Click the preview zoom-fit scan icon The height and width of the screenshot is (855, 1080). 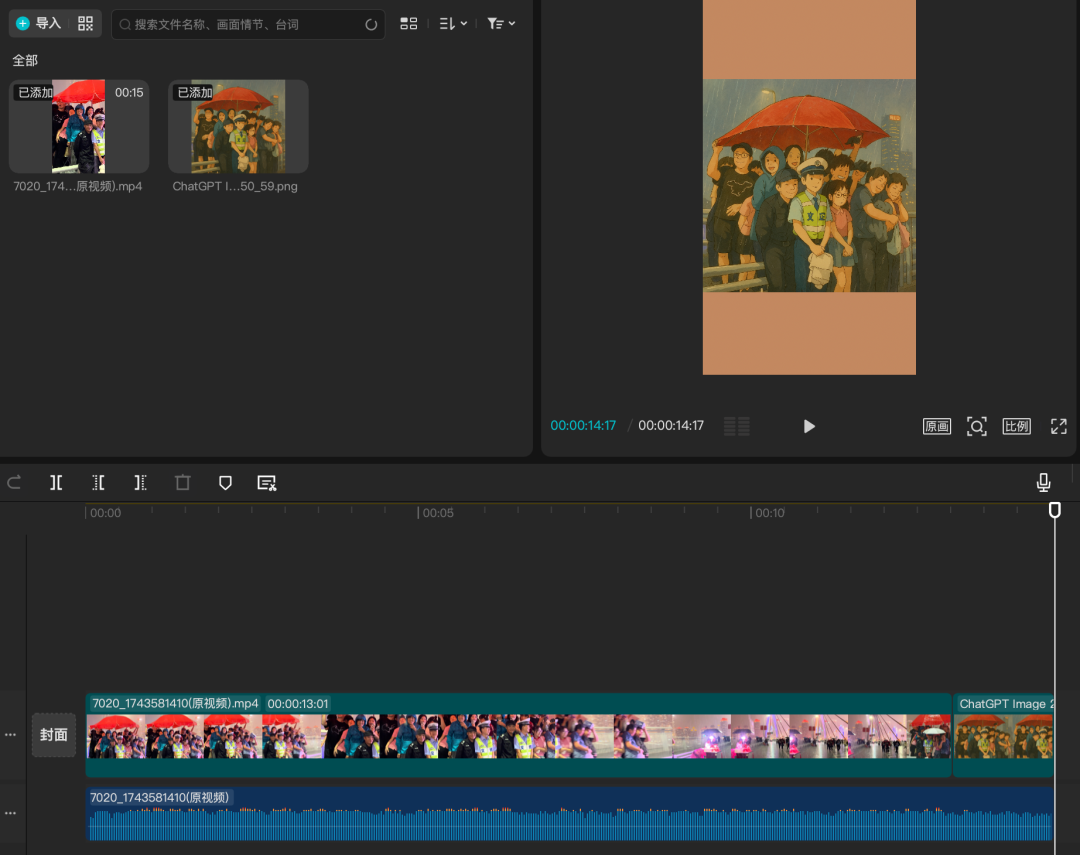977,426
